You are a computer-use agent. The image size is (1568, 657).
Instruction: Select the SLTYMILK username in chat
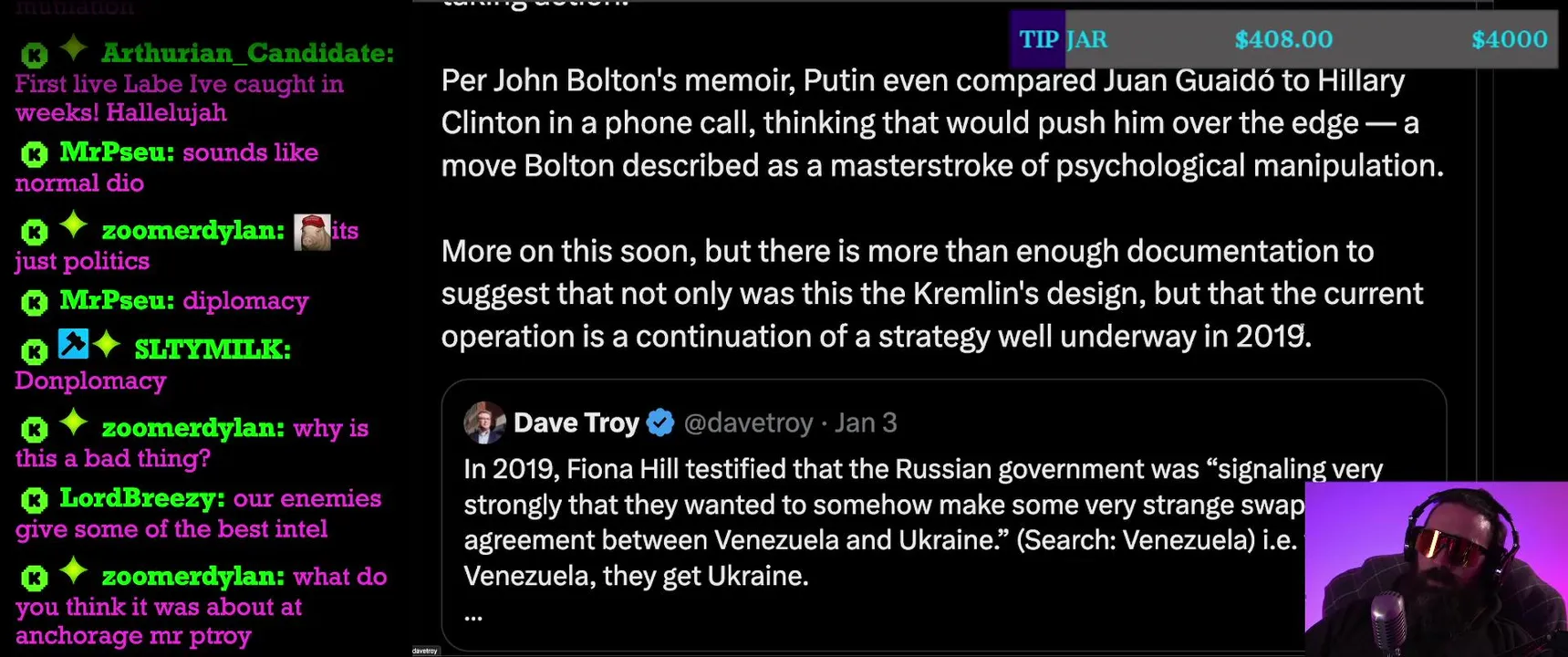pyautogui.click(x=212, y=349)
